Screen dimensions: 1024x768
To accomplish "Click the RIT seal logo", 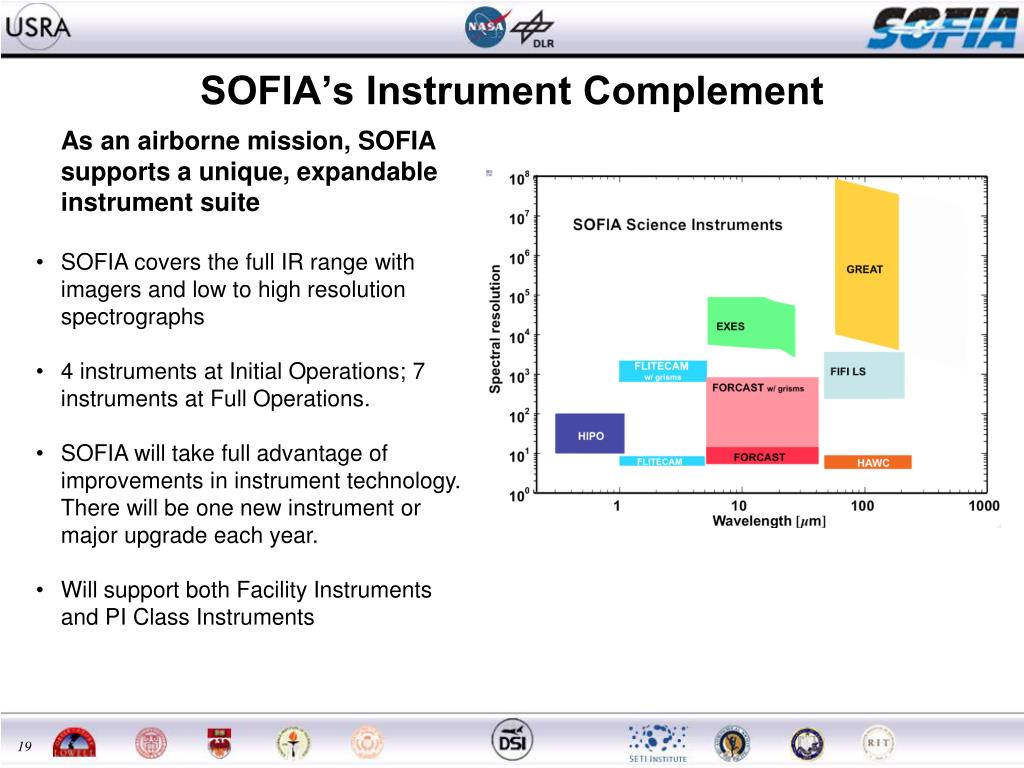I will [x=878, y=743].
